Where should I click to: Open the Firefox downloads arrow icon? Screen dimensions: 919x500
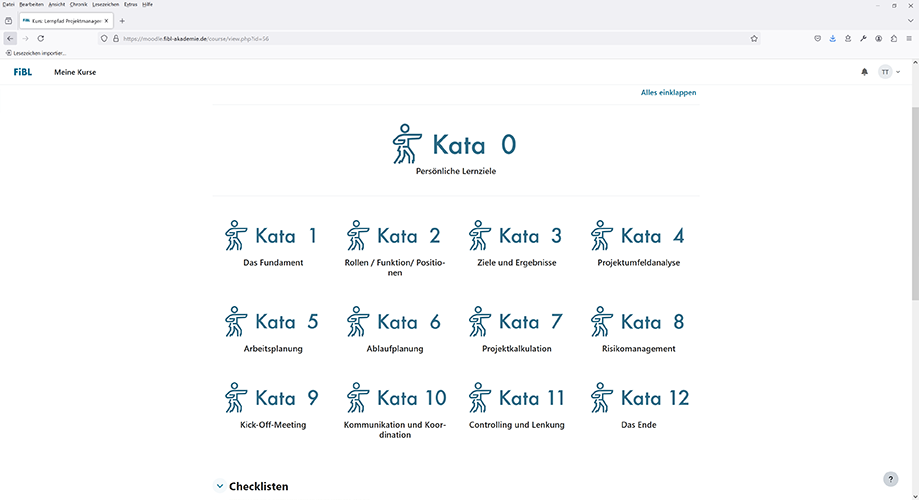[x=832, y=39]
